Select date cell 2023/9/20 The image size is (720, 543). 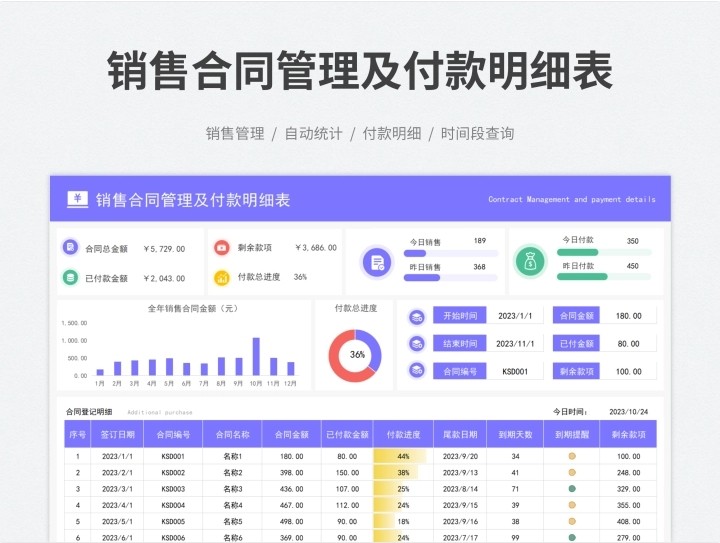tap(460, 456)
